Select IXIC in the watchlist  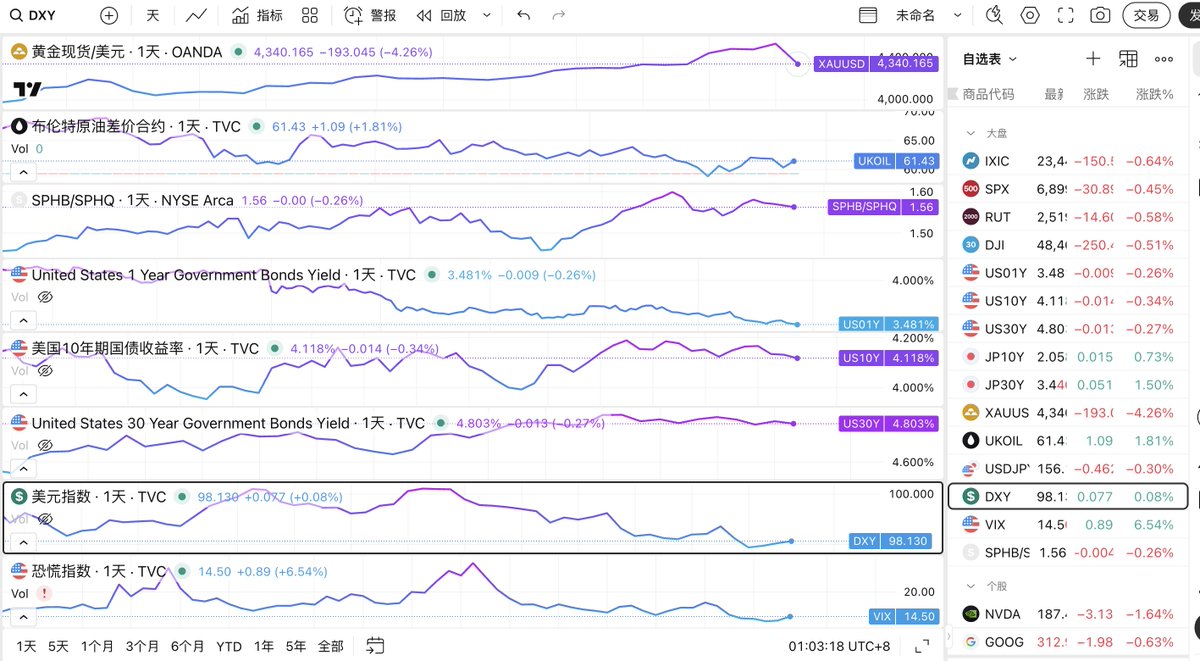coord(1067,161)
